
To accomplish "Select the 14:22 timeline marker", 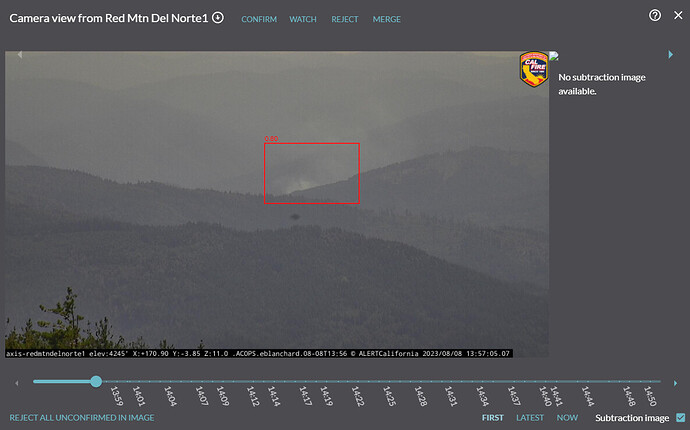I will tap(357, 396).
